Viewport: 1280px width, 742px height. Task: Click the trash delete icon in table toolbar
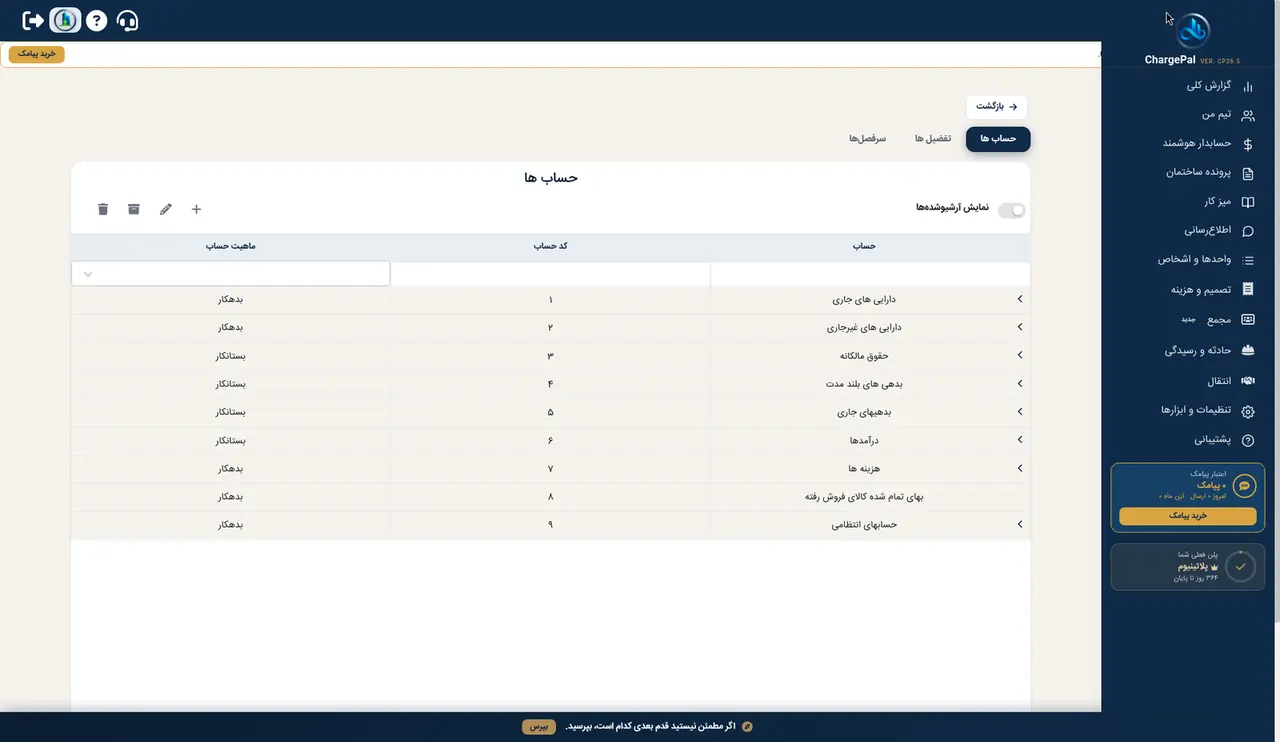pos(102,209)
